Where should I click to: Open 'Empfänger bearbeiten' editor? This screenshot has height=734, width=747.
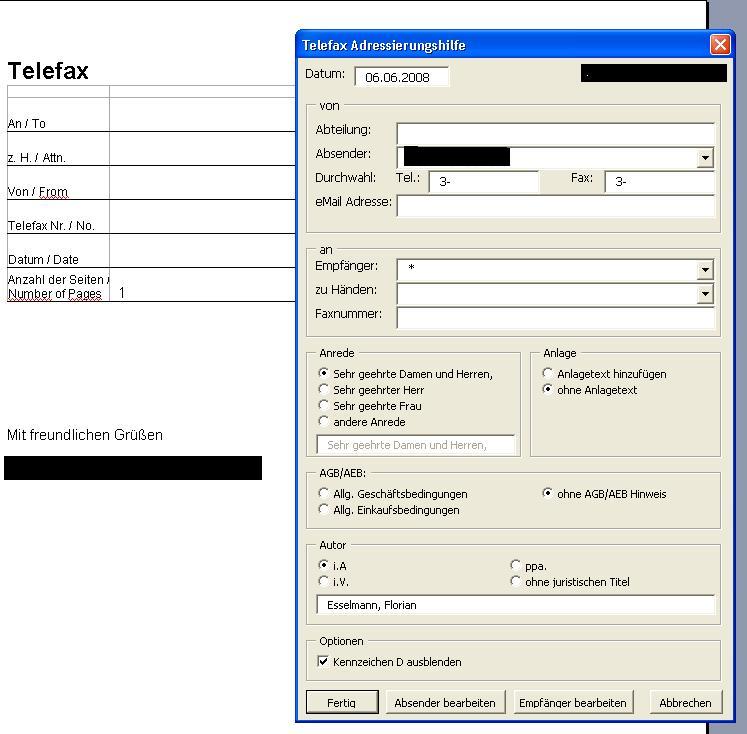tap(572, 703)
